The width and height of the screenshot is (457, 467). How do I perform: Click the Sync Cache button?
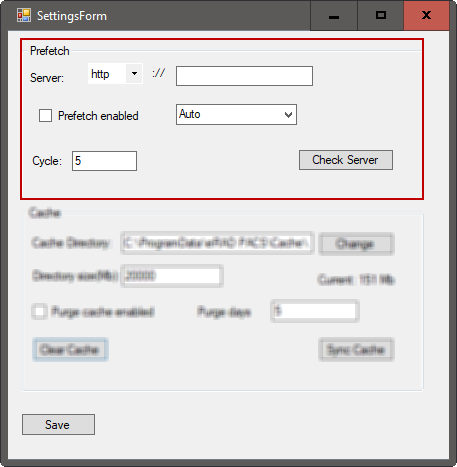pyautogui.click(x=356, y=350)
